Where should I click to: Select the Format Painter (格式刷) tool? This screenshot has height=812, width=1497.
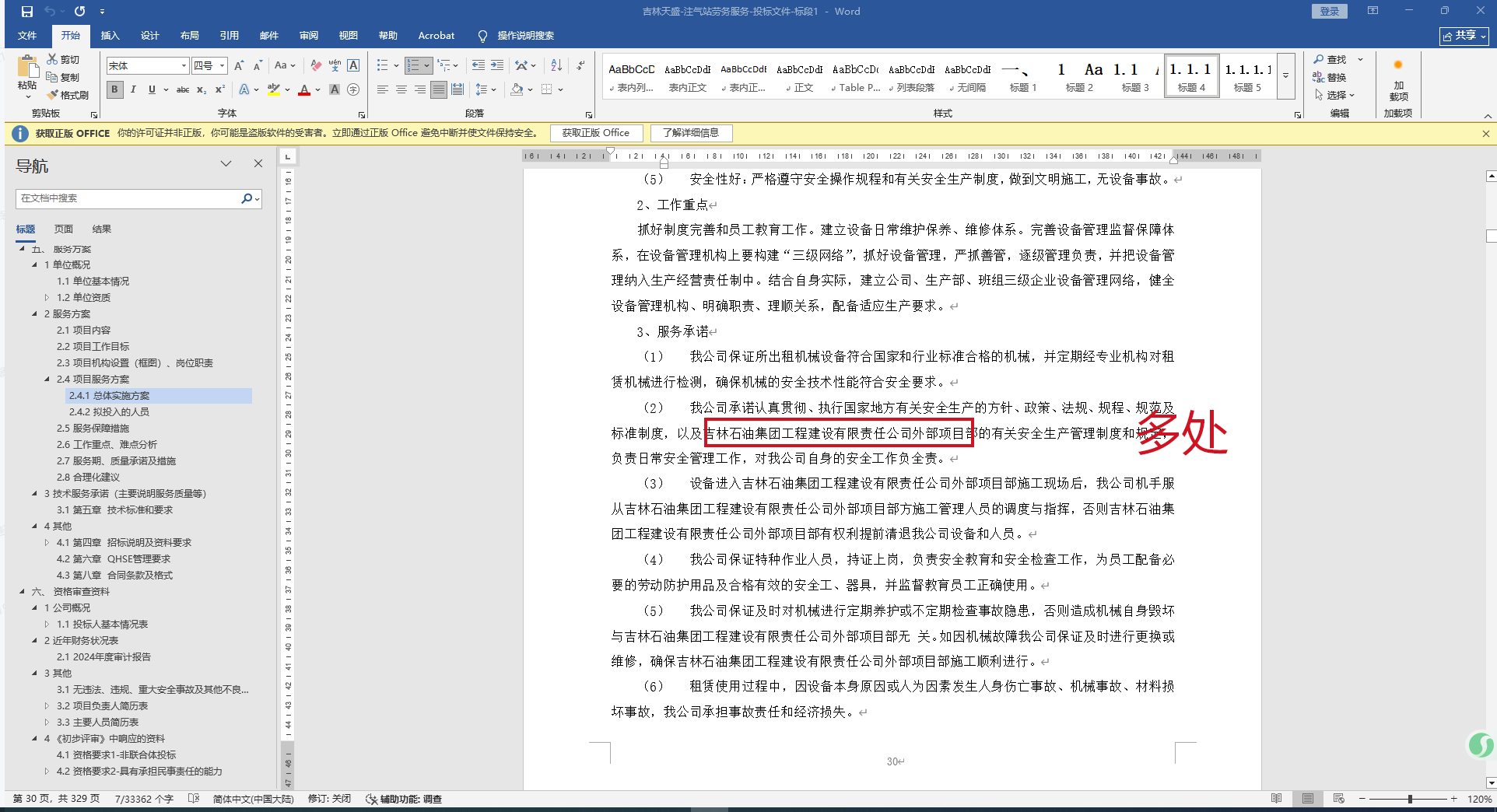(67, 95)
